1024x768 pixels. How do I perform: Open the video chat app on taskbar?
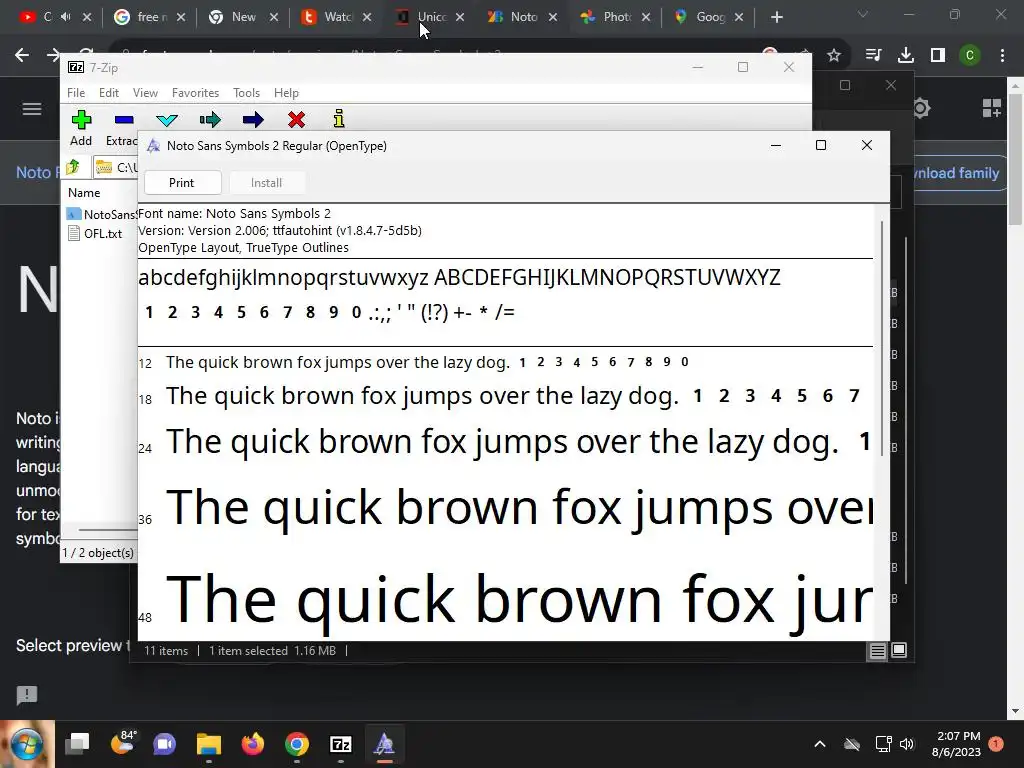point(165,744)
